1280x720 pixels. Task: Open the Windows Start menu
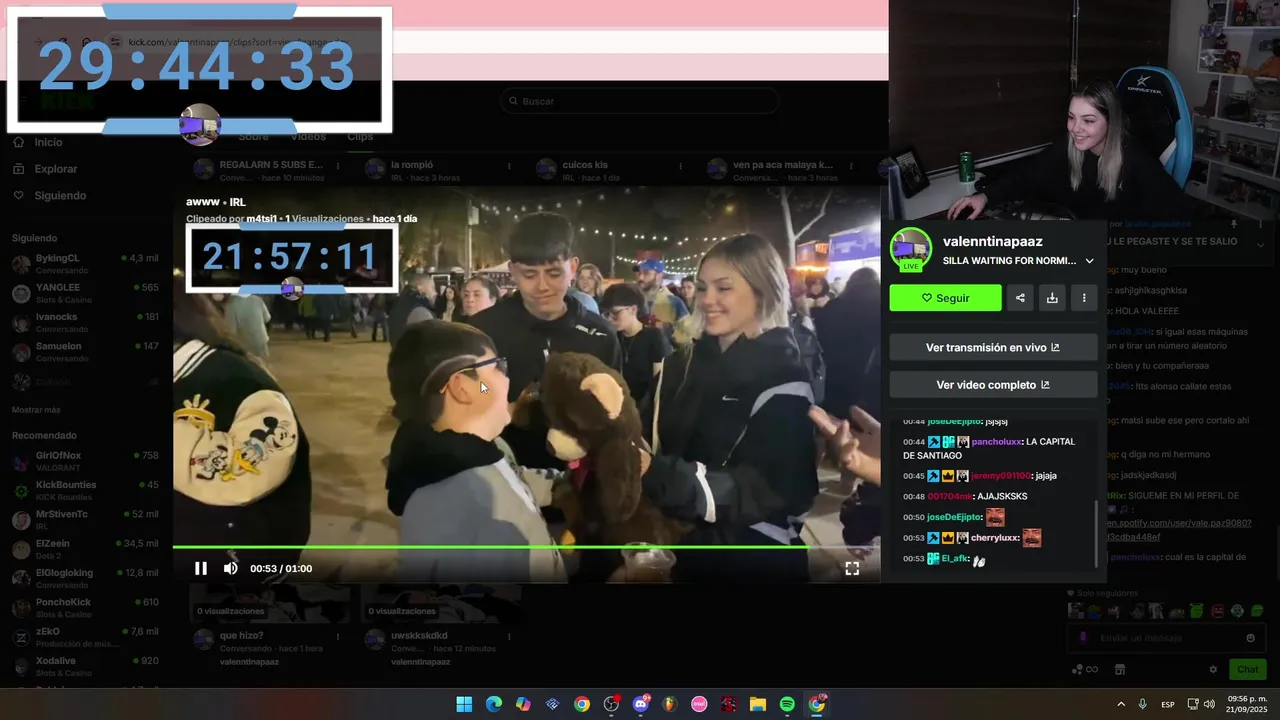(464, 704)
